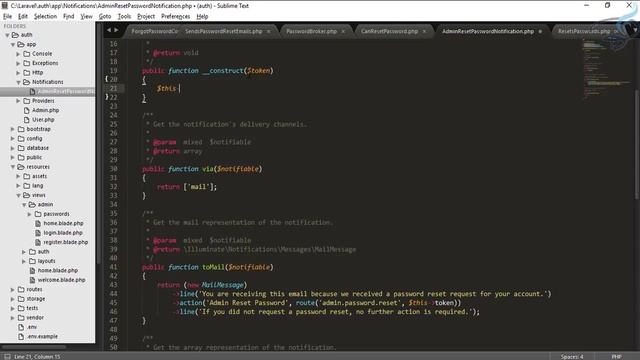Expand the bootstrap folder
Viewport: 640px width, 360px height.
tap(13, 129)
